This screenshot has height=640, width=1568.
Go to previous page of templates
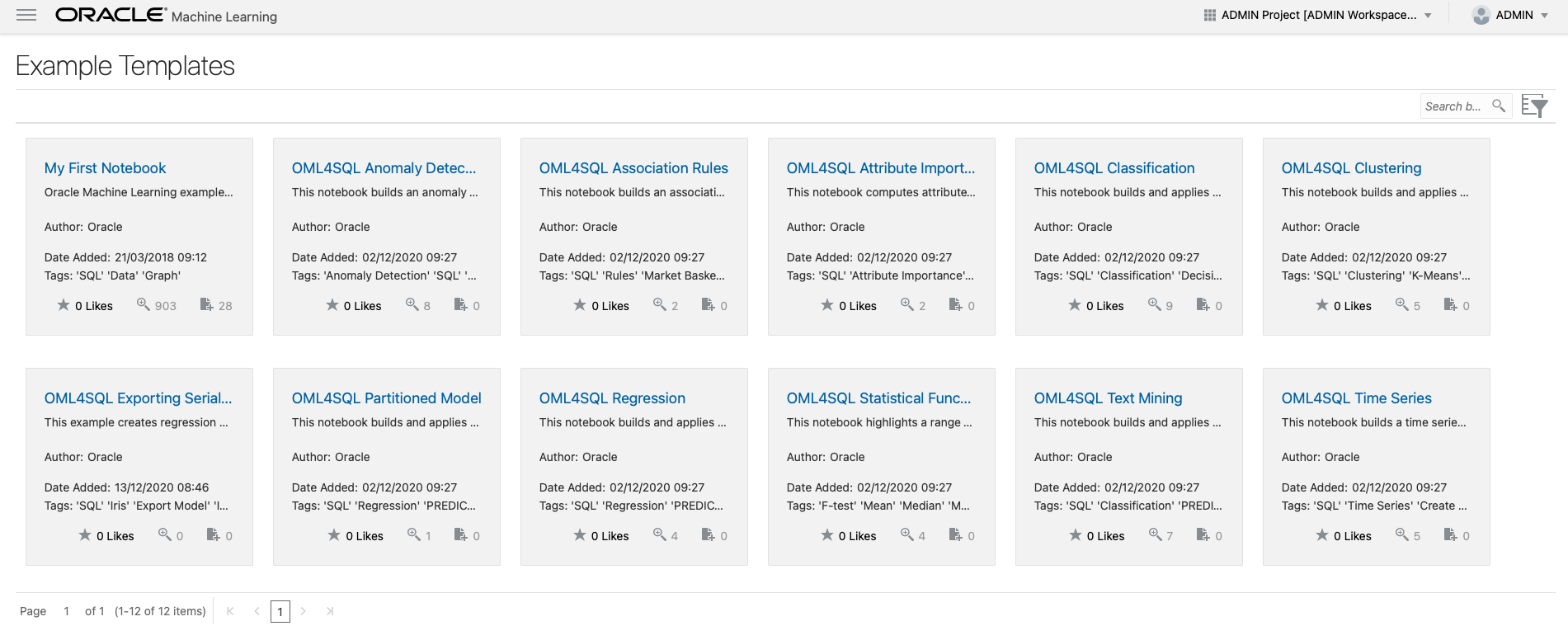click(x=257, y=611)
